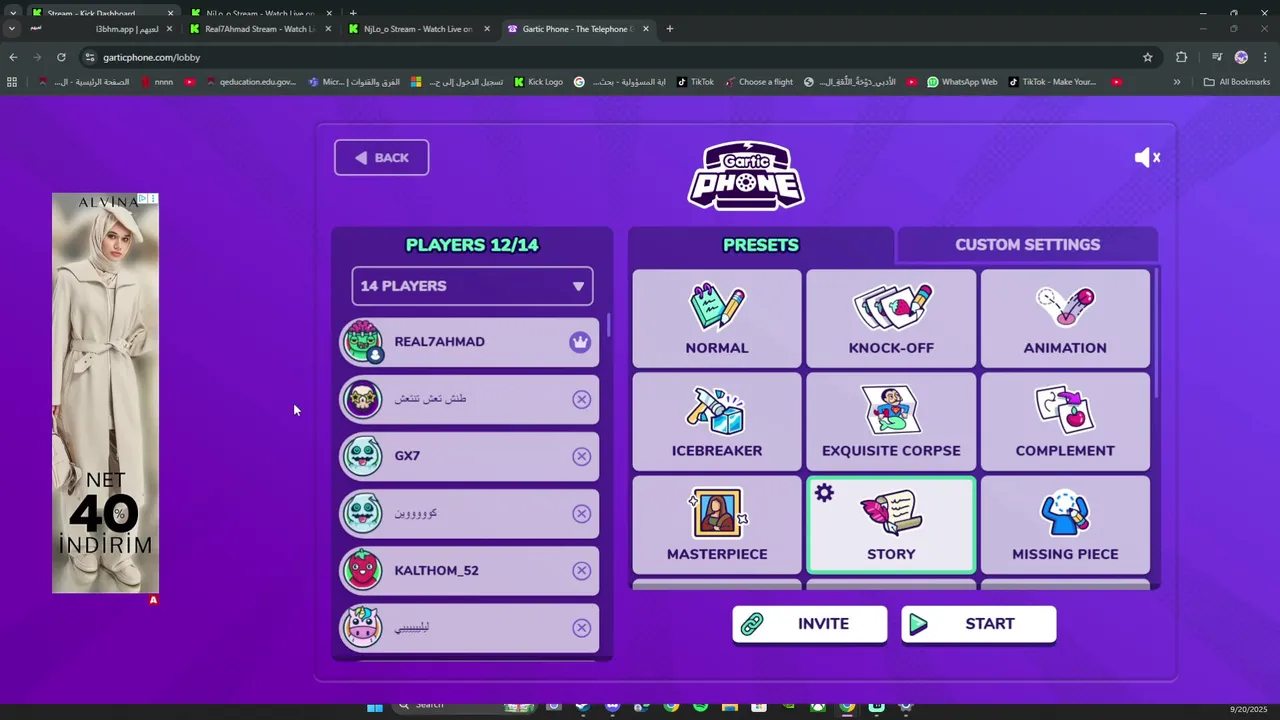Image resolution: width=1280 pixels, height=720 pixels.
Task: Open Spotify from the taskbar
Action: (x=700, y=707)
